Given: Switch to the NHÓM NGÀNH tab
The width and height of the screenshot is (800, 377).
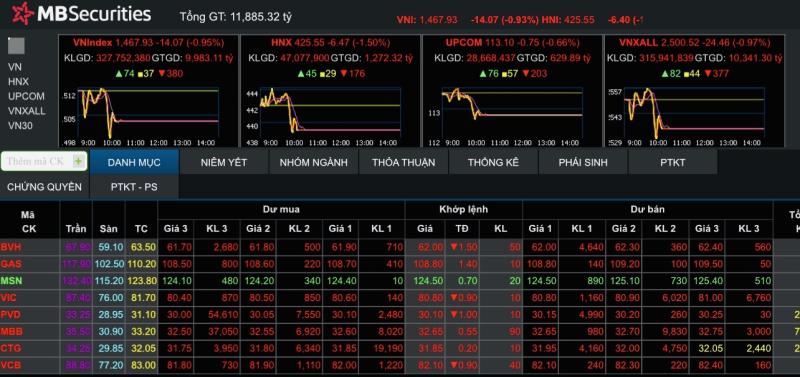Looking at the screenshot, I should tap(314, 162).
